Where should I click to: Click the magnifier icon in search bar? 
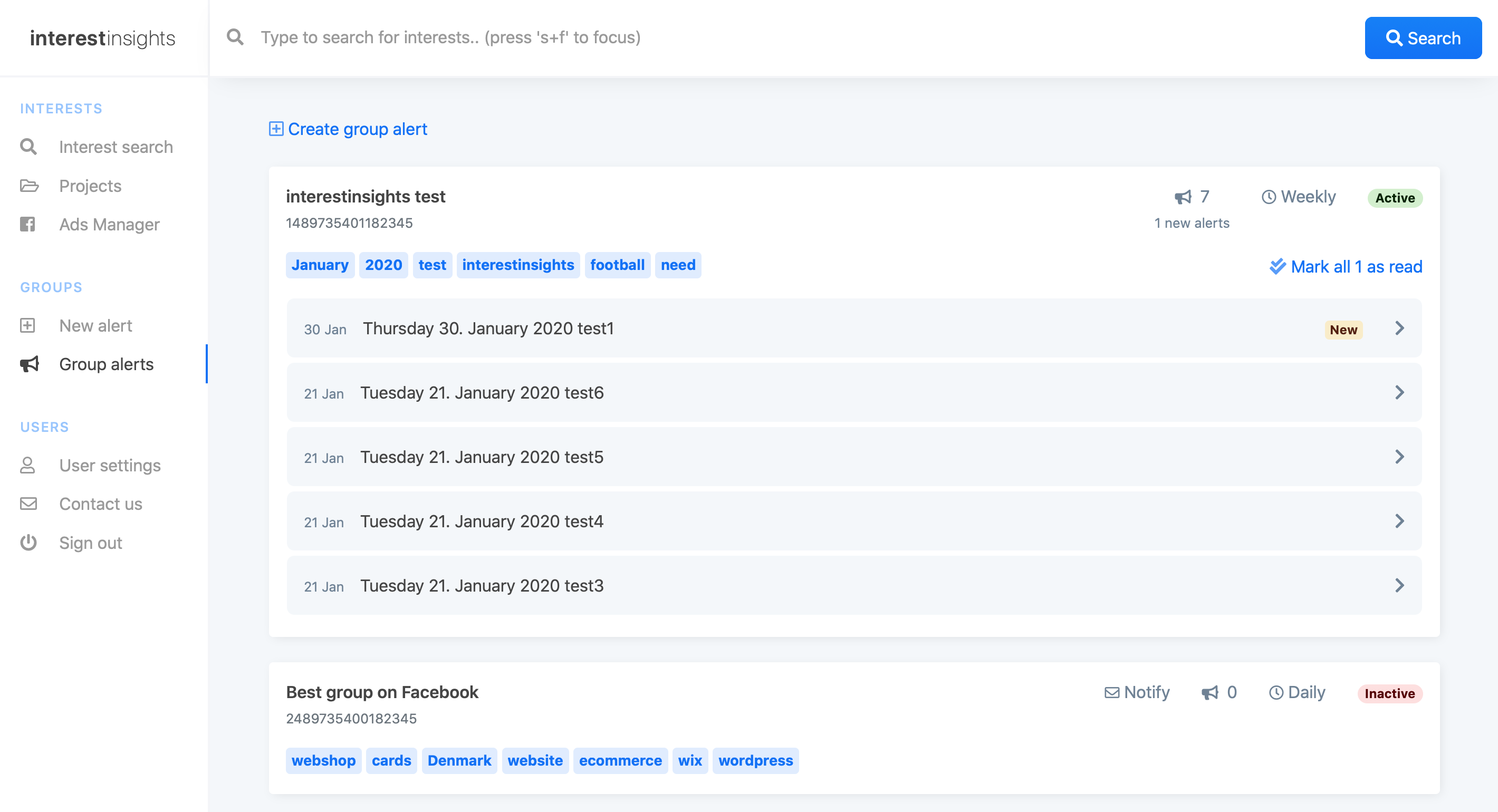click(x=235, y=37)
